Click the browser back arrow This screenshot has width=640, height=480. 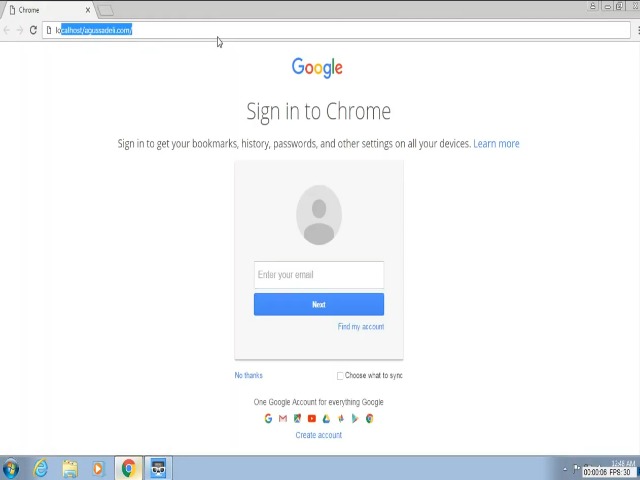[x=7, y=30]
